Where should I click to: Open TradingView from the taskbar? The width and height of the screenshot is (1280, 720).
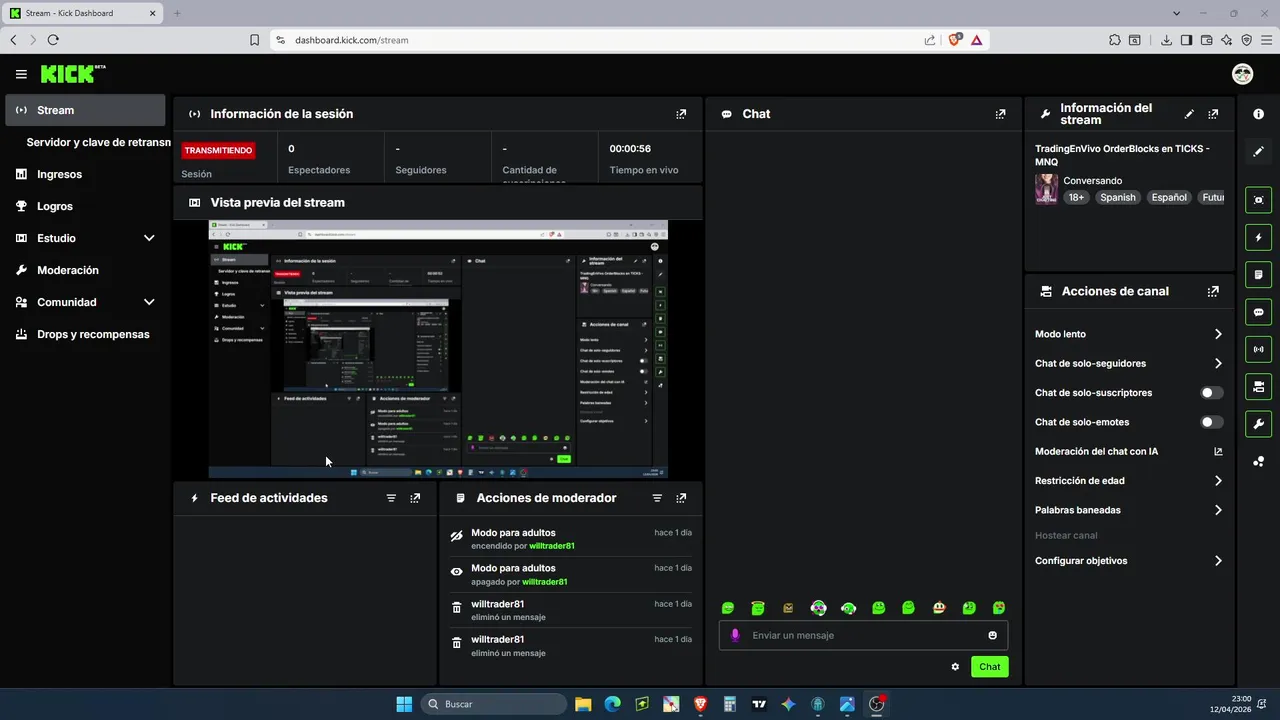point(759,704)
